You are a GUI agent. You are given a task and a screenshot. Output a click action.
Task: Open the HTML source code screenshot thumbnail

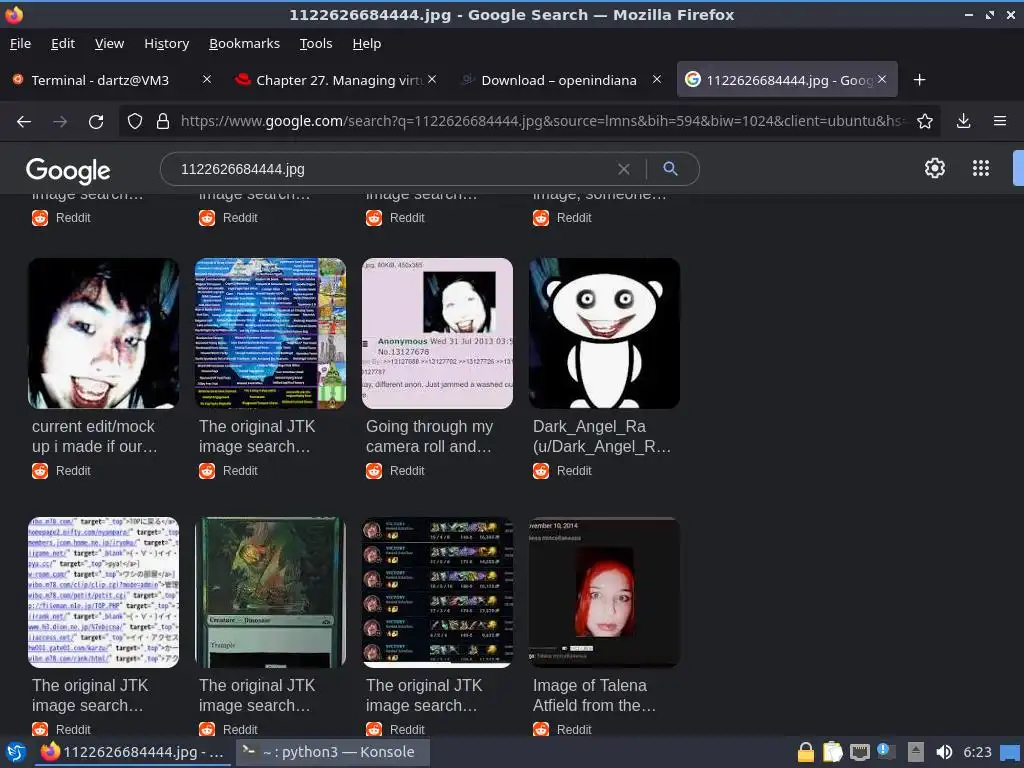coord(103,592)
